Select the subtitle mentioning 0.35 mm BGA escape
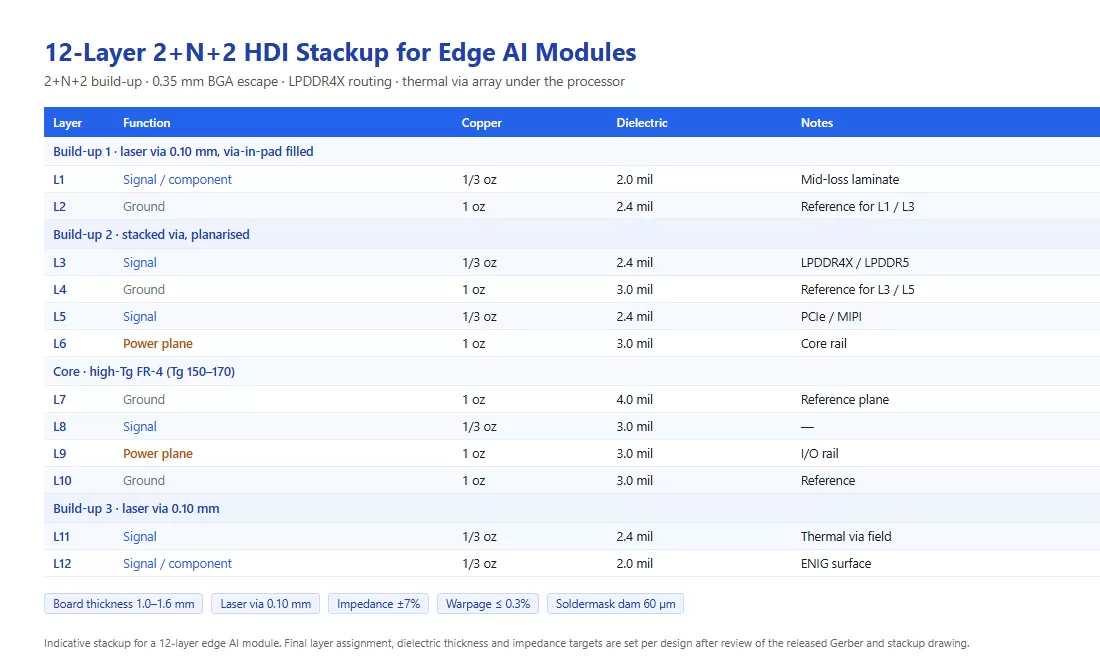Screen dimensions: 1100x660 [x=334, y=81]
